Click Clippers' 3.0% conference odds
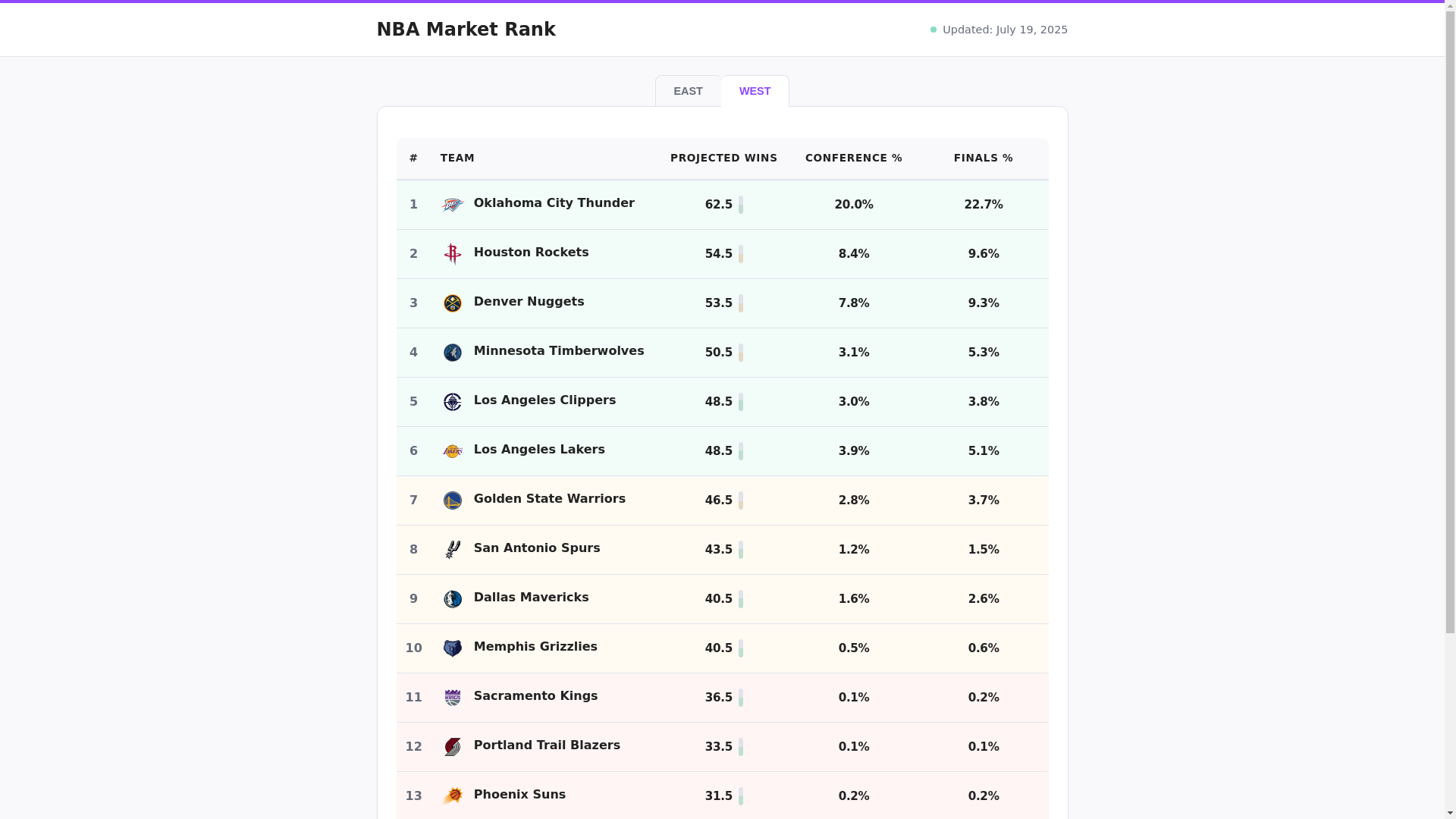This screenshot has width=1456, height=819. 854,402
